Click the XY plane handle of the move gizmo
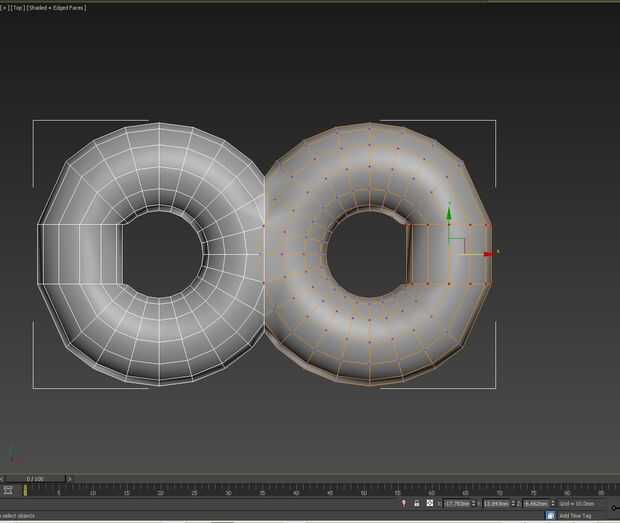 [457, 246]
